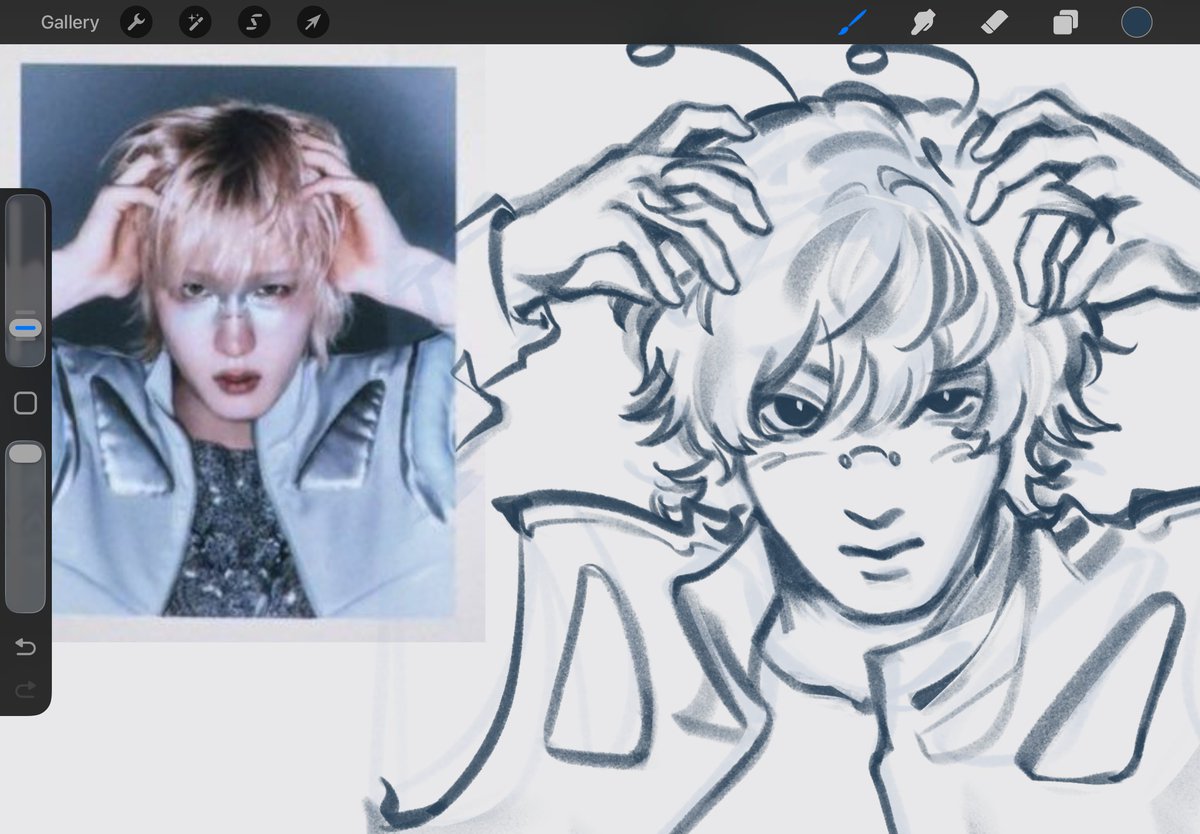
Task: Click the brush opacity slider handle
Action: tap(25, 454)
